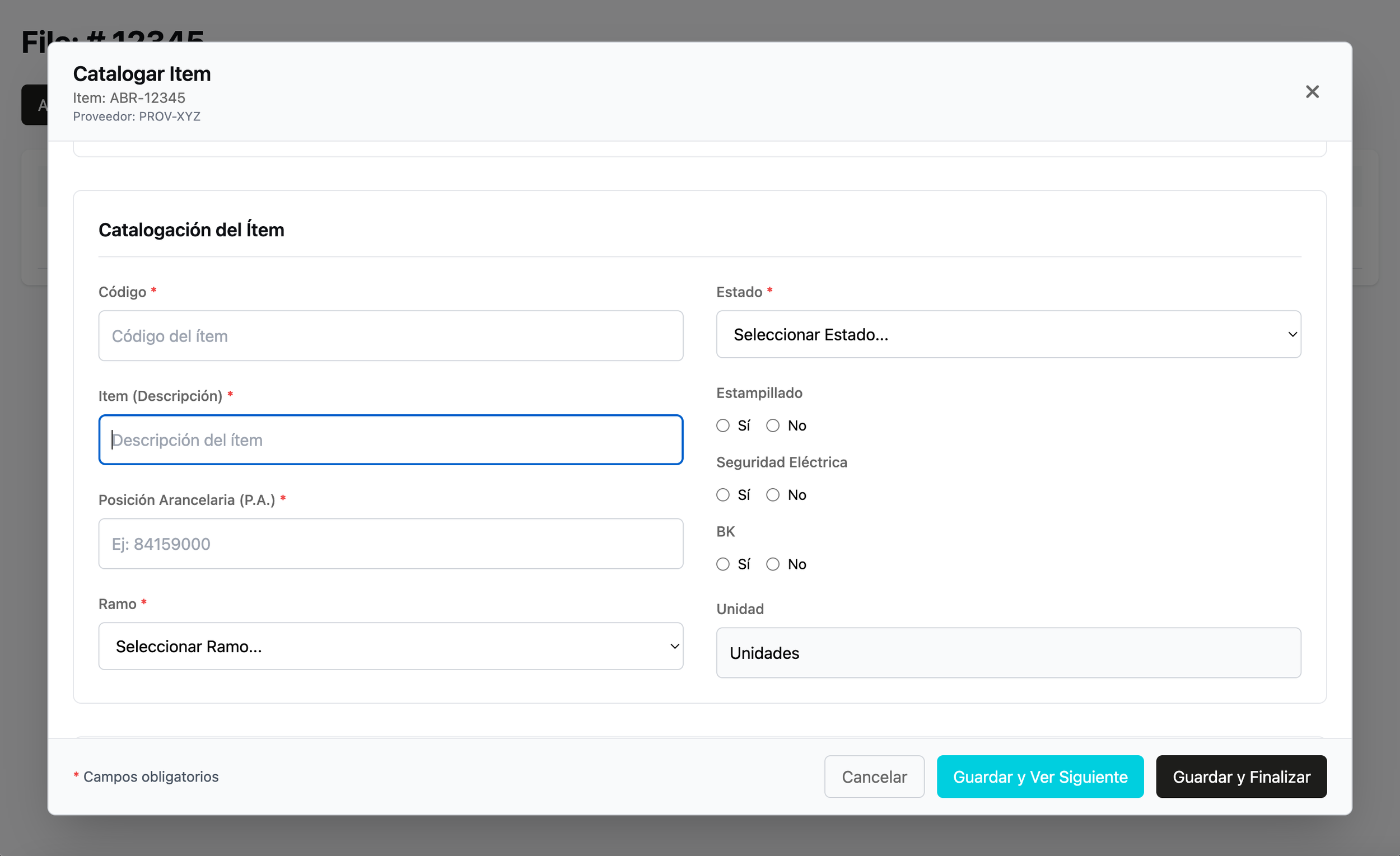This screenshot has width=1400, height=856.
Task: Select Sí for Seguridad Eléctrica
Action: (723, 495)
